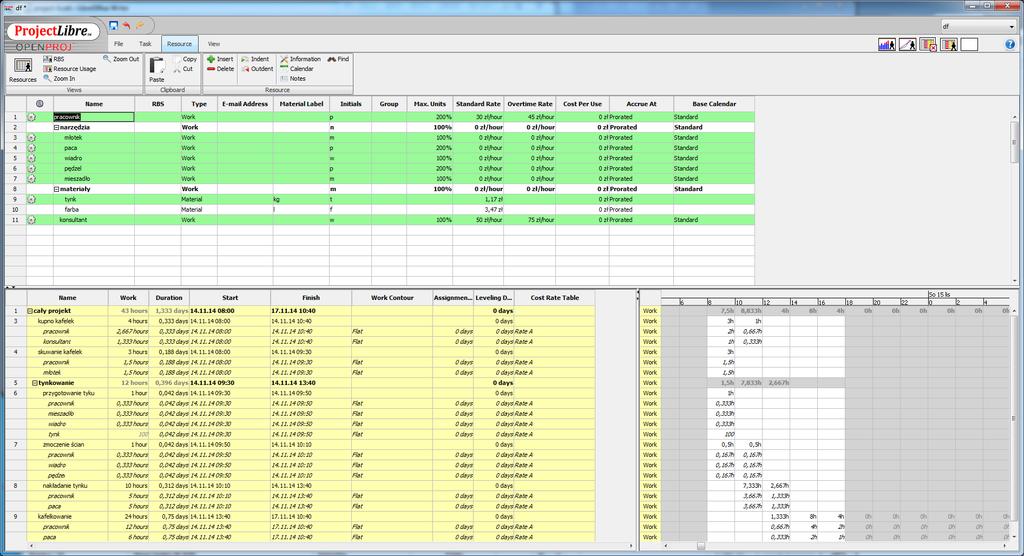Open the df project selector dropdown
Screen dimensions: 1024x556
(978, 27)
